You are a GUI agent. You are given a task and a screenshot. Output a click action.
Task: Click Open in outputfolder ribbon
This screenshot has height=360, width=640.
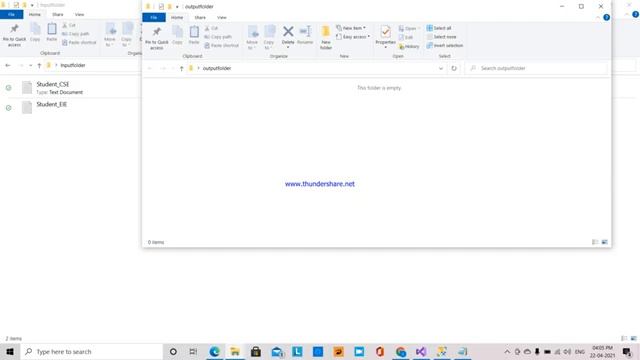pyautogui.click(x=408, y=28)
